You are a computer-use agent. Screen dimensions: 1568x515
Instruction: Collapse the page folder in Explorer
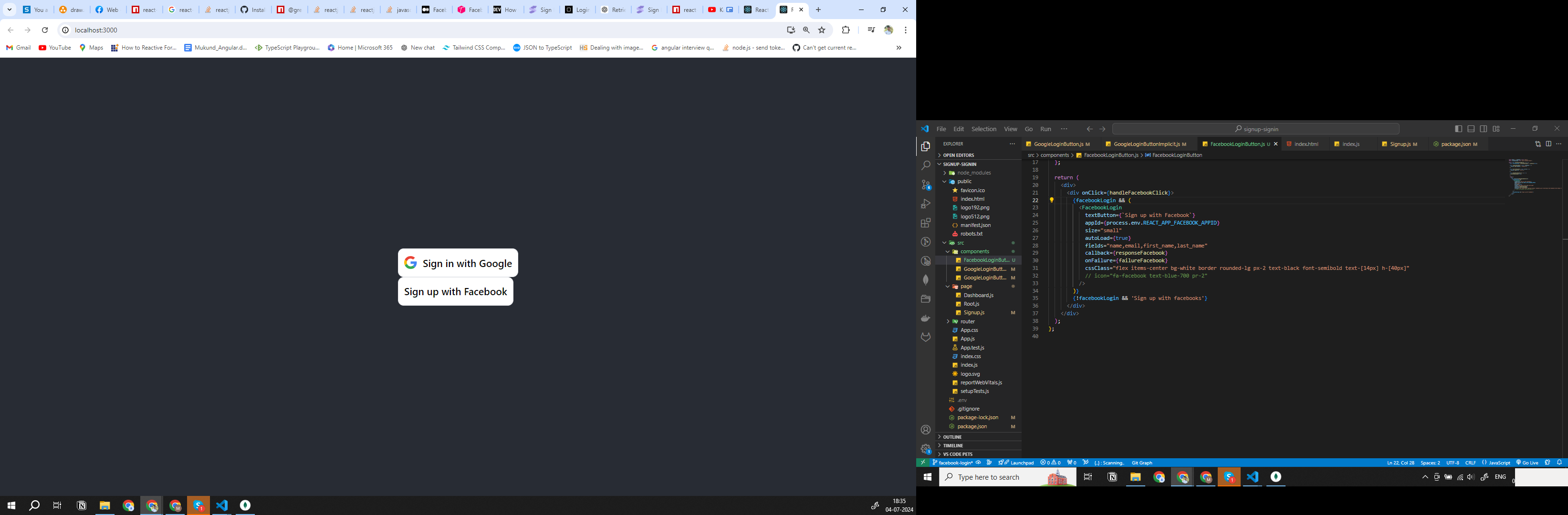(x=978, y=287)
